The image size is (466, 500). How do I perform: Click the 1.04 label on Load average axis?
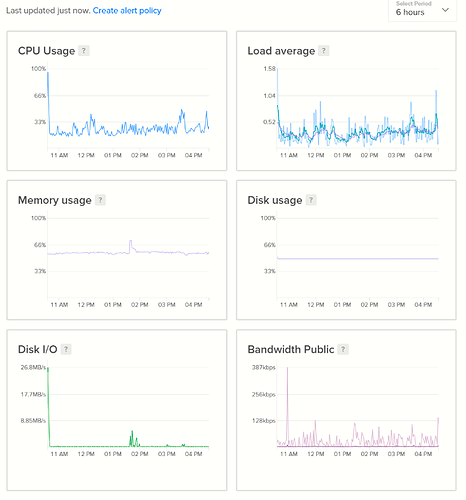click(x=269, y=96)
